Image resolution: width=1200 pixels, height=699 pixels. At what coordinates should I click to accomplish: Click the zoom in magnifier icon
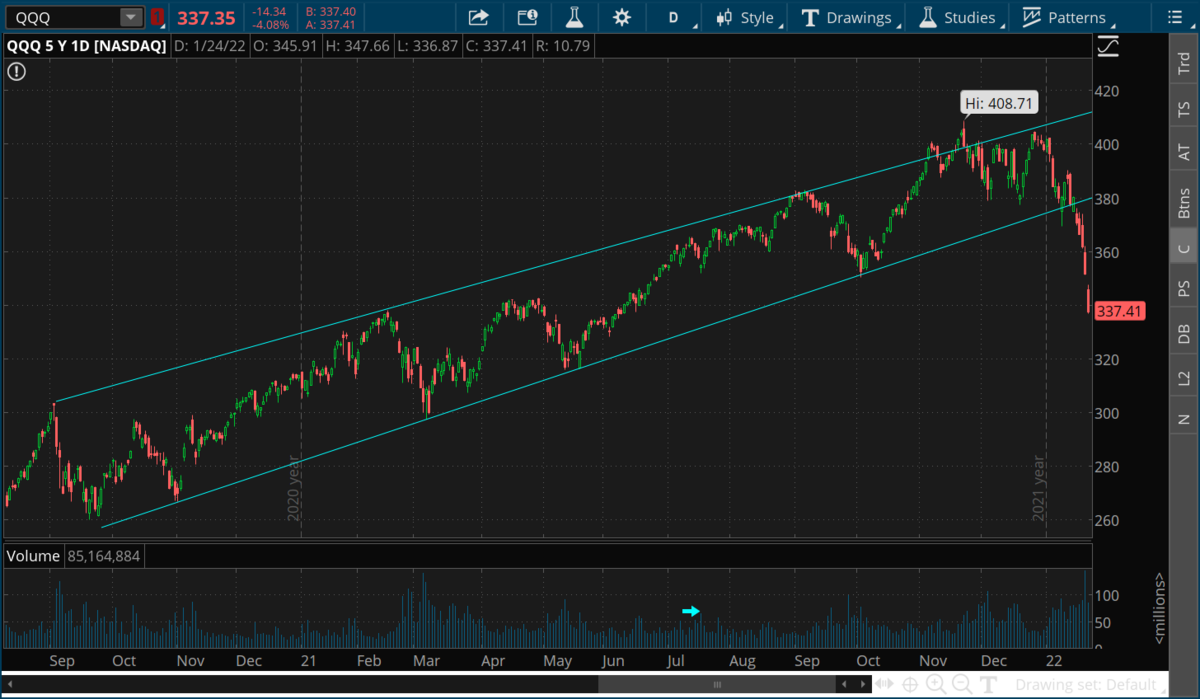[937, 685]
